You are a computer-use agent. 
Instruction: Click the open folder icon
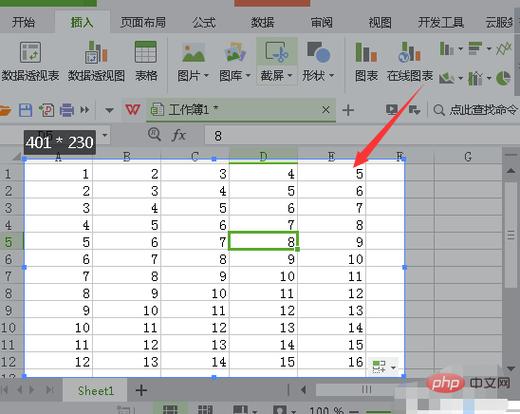5,110
